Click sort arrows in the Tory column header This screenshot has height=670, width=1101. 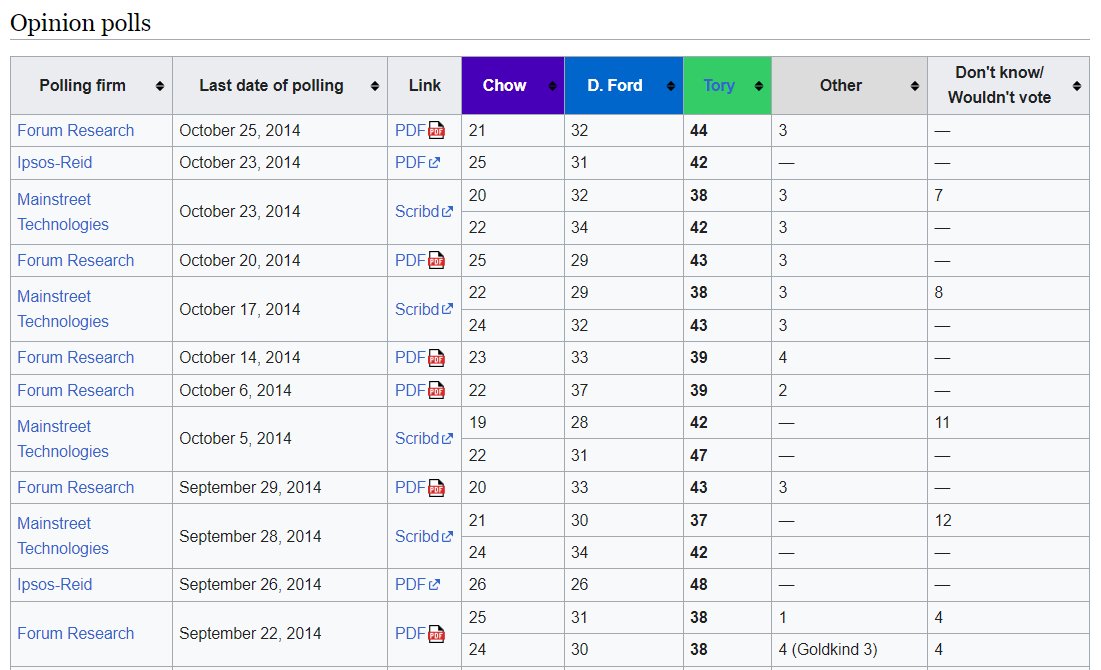point(760,86)
